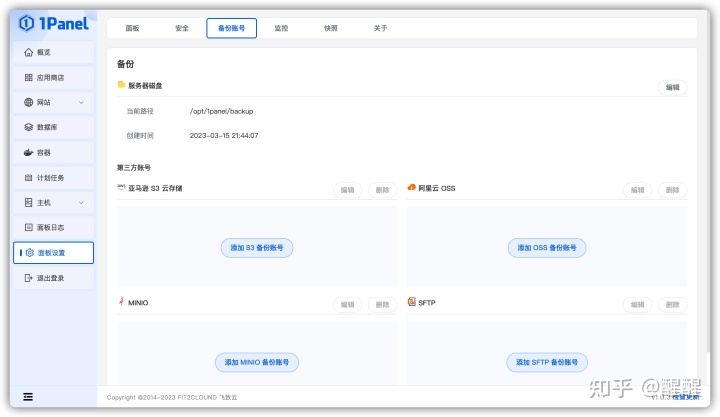
Task: Click 编辑 for 亚马逊 S3 云存储
Action: (348, 190)
